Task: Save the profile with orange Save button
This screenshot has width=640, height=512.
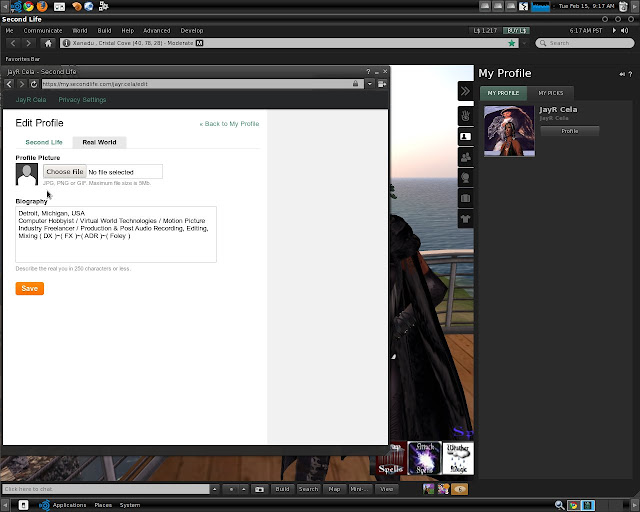Action: point(30,288)
